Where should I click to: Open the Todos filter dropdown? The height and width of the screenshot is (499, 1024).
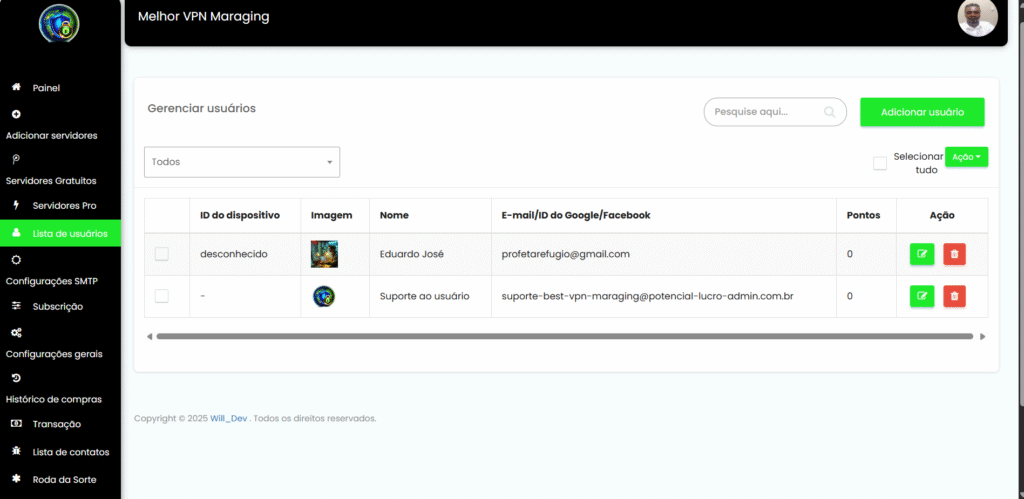pyautogui.click(x=242, y=162)
